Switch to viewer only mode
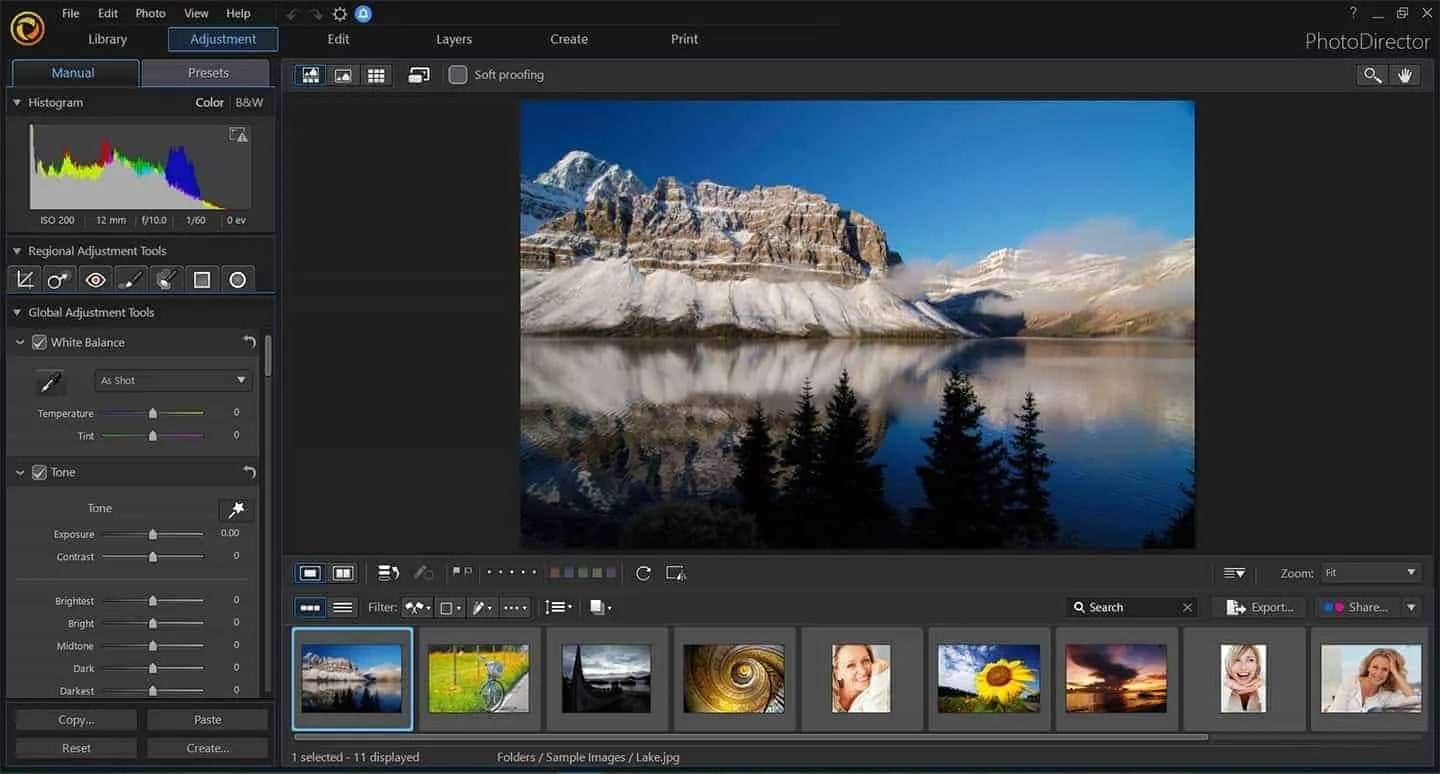Screen dimensions: 1440x774 tap(343, 75)
